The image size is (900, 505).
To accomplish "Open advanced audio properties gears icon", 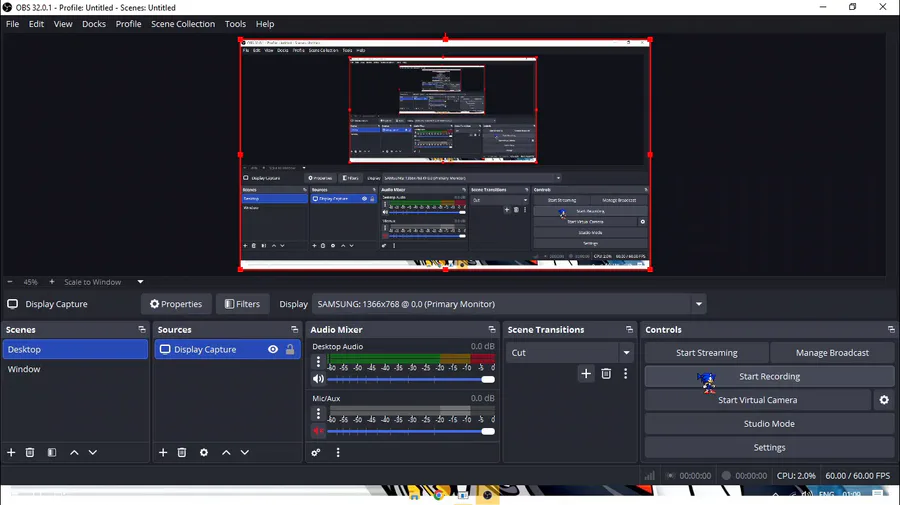I will coord(316,452).
